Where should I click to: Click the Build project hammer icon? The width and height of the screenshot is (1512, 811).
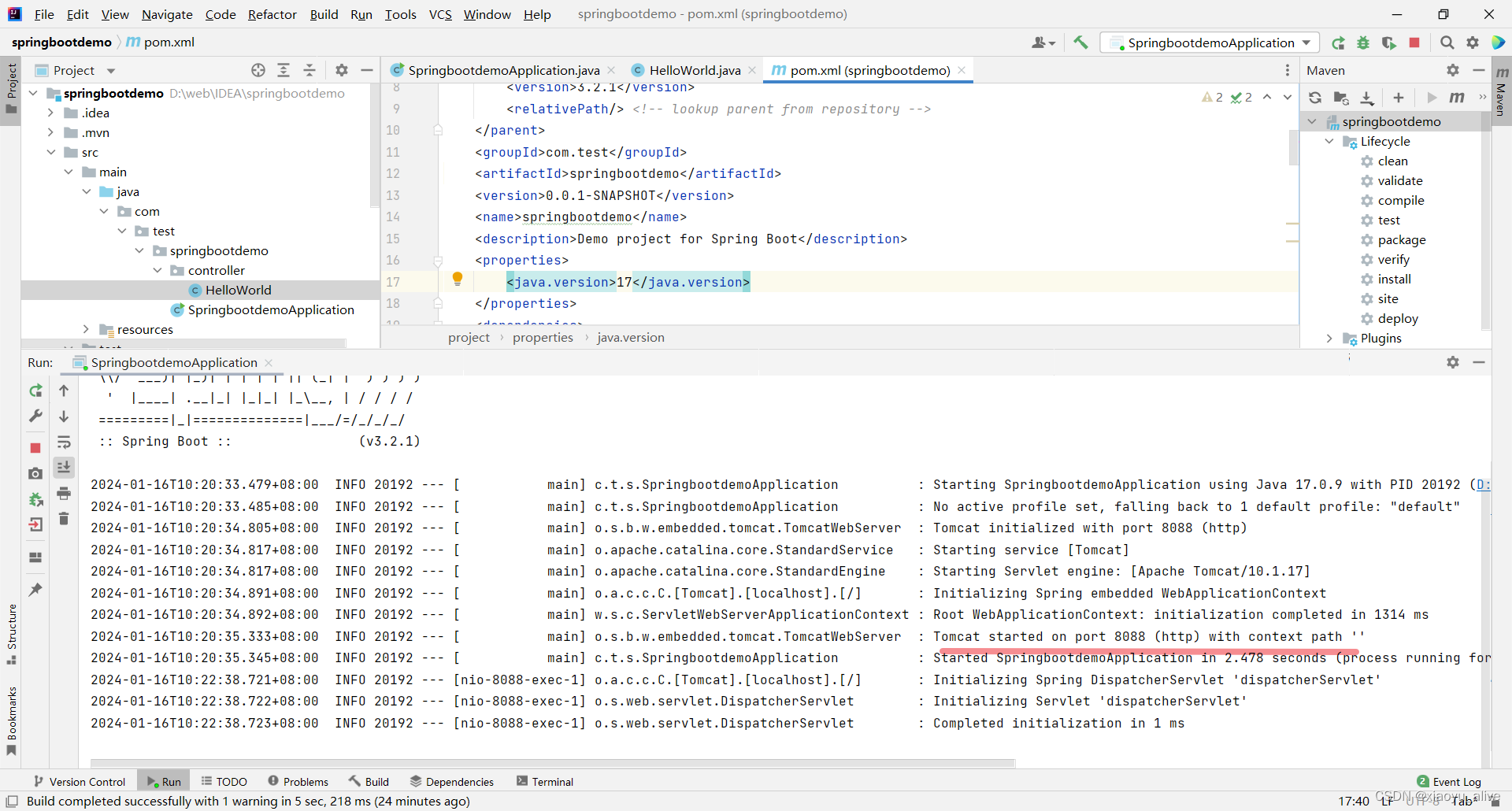point(1080,43)
